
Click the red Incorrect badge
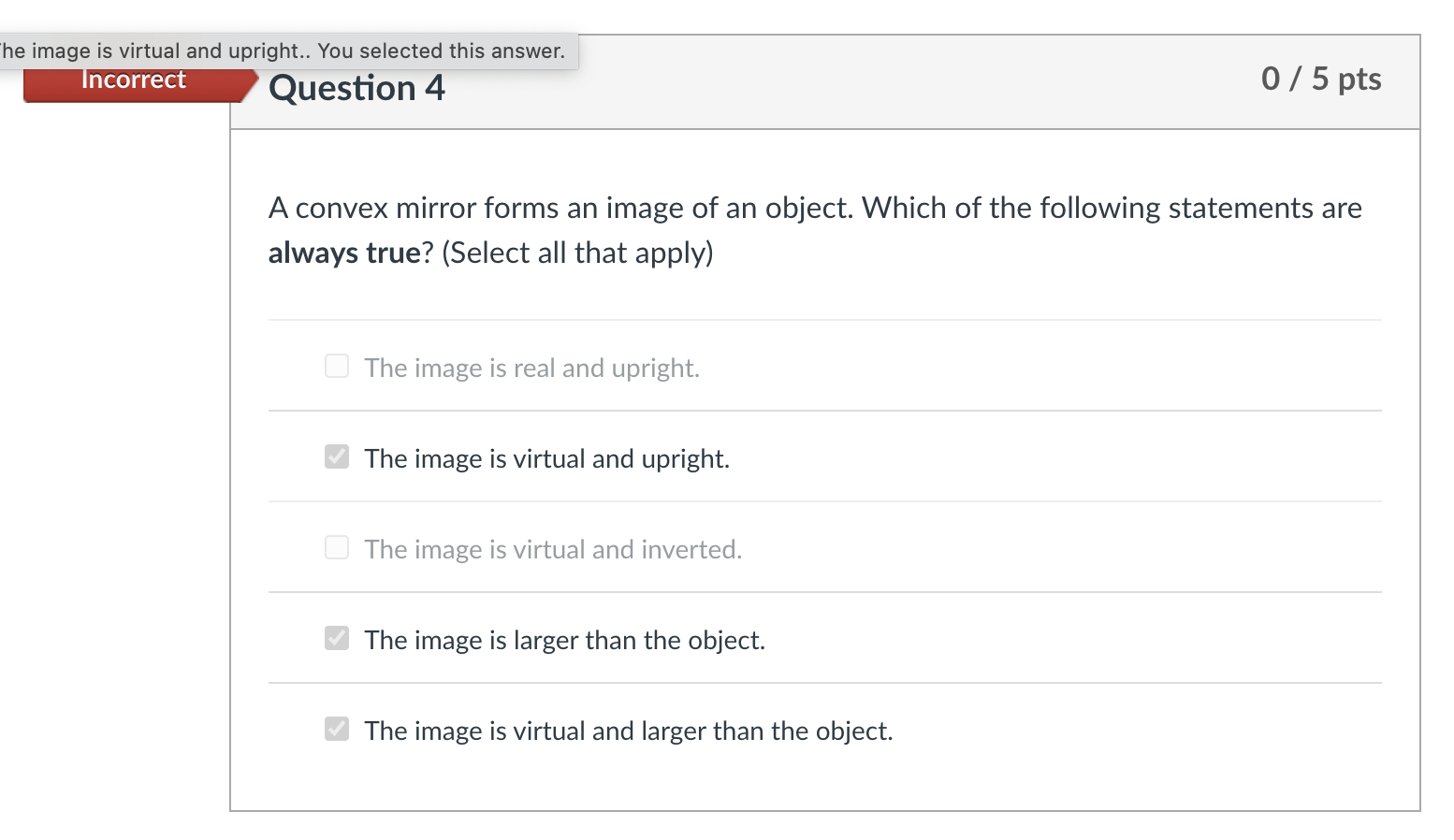pos(134,81)
